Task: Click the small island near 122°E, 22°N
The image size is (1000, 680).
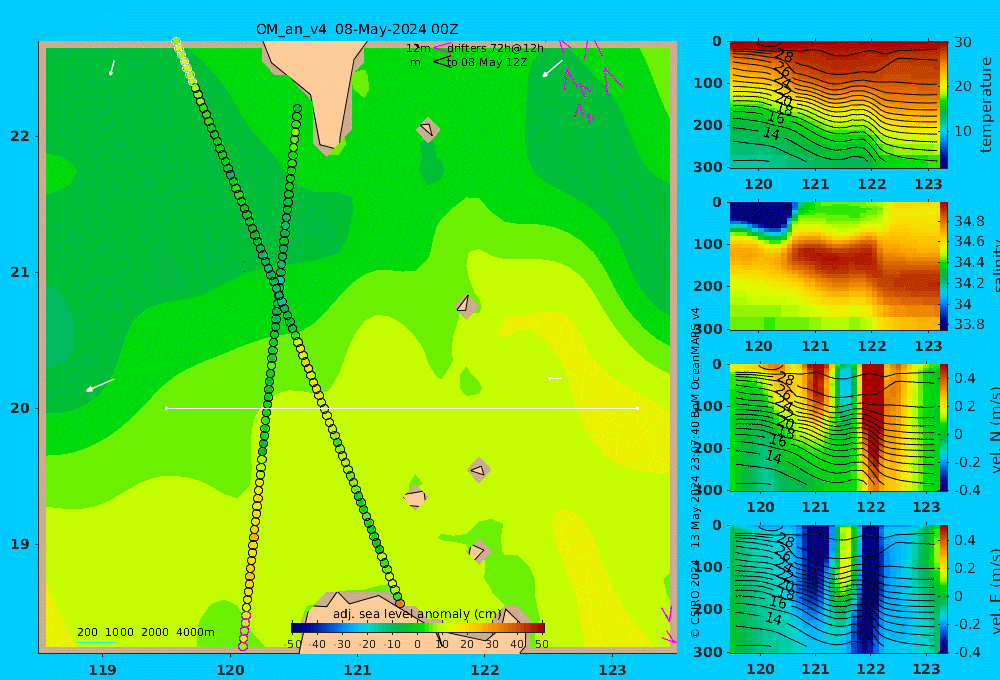Action: [x=428, y=130]
